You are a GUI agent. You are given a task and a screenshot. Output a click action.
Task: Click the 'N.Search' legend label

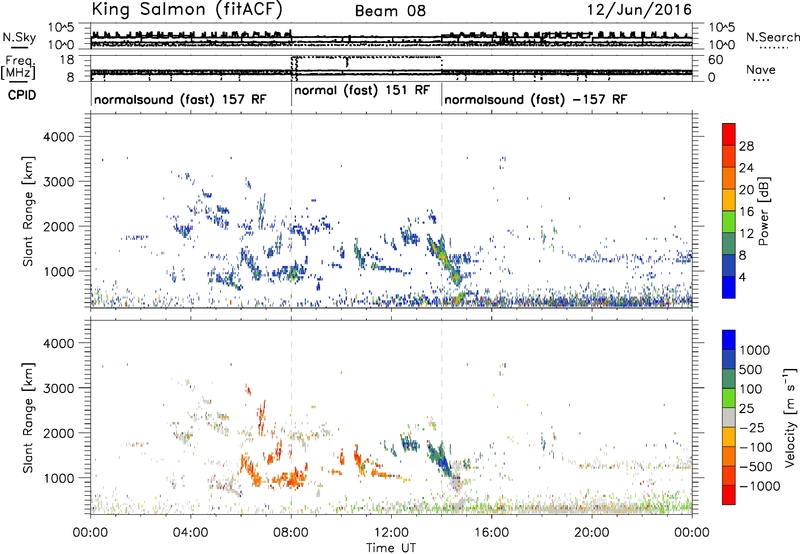point(772,37)
